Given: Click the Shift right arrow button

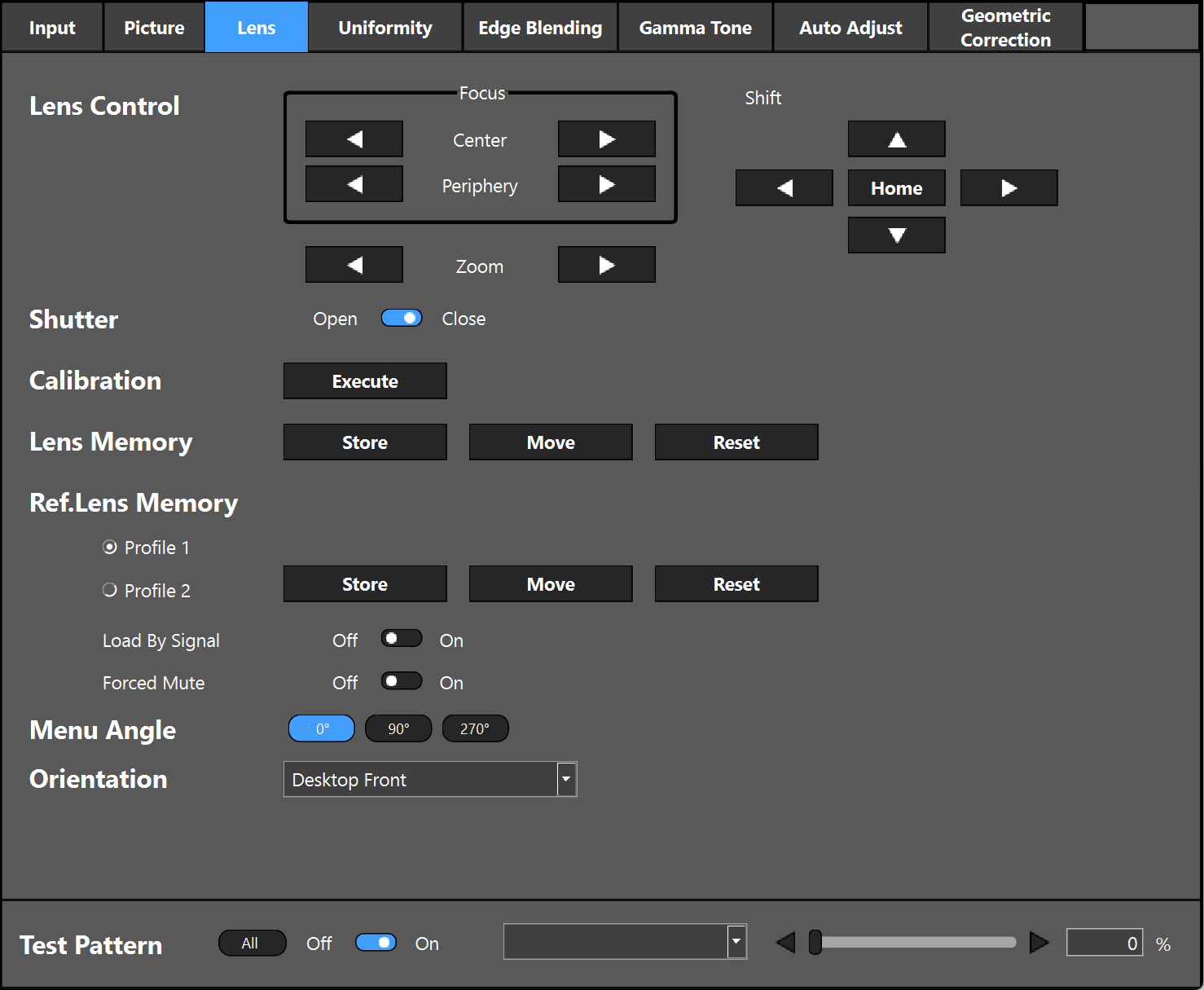Looking at the screenshot, I should point(1008,188).
